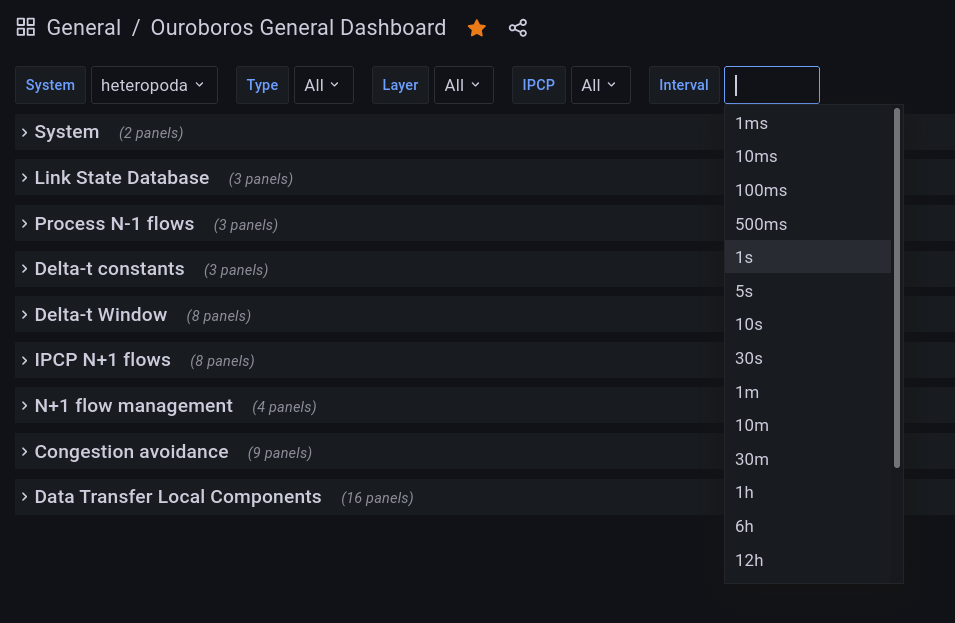Pick the 30m interval option
955x623 pixels.
point(752,459)
